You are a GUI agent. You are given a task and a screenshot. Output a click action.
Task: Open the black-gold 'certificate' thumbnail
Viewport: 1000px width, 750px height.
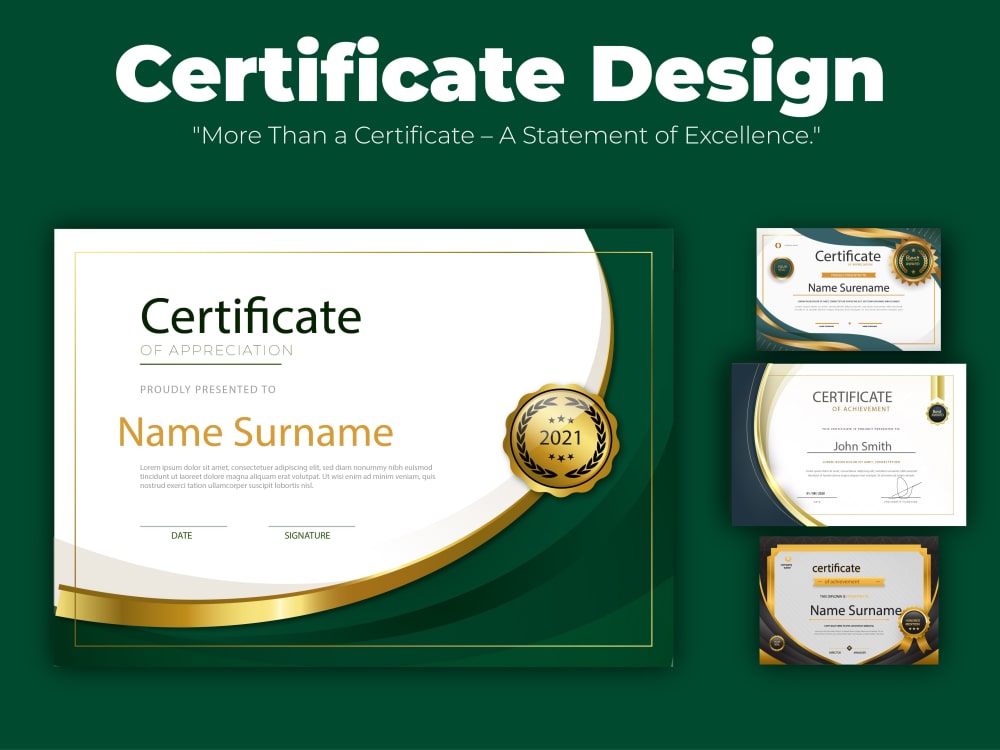(x=849, y=601)
